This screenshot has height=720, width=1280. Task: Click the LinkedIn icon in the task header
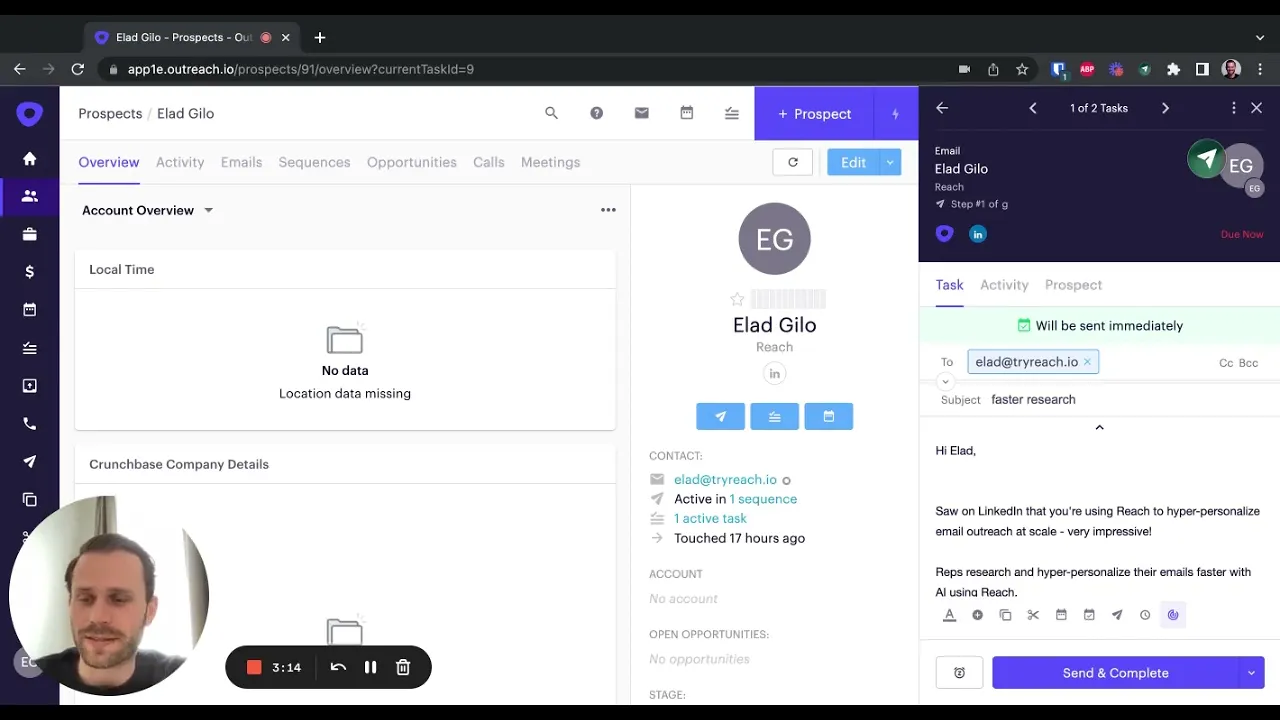(x=978, y=233)
